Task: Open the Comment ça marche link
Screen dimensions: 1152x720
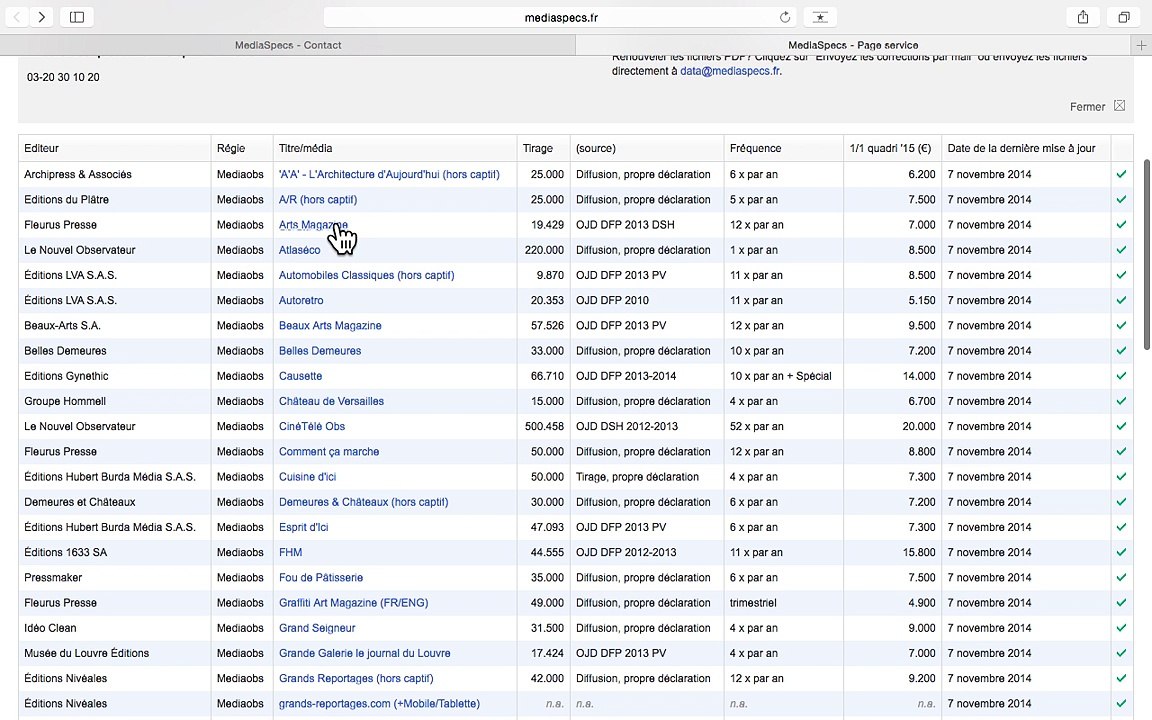Action: (x=329, y=452)
